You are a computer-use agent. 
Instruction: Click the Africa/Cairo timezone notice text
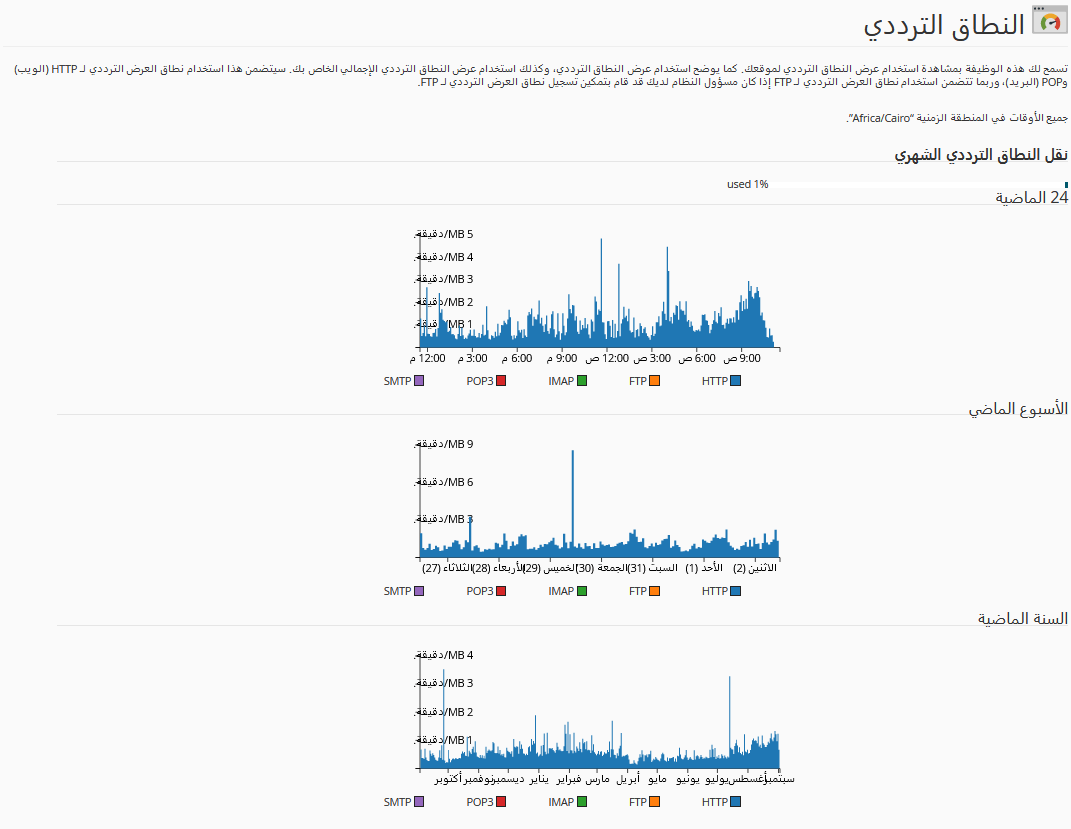point(957,118)
